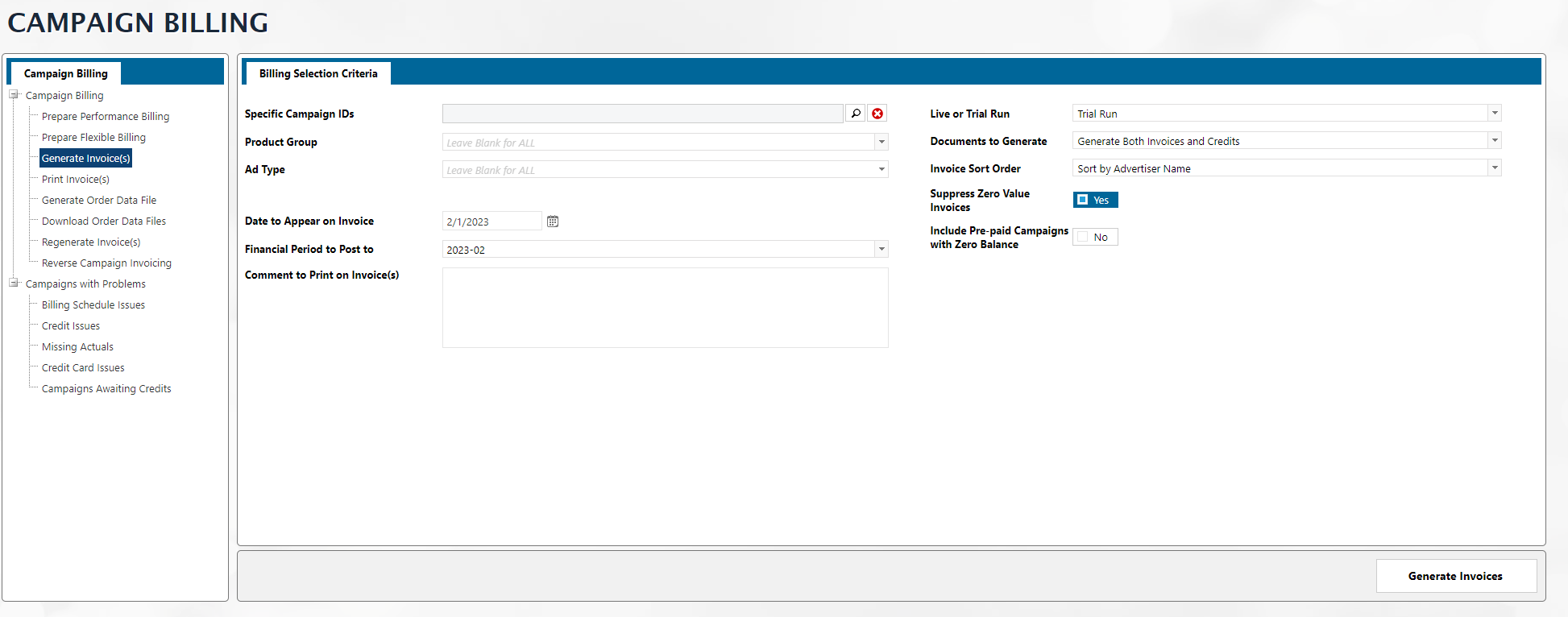Screen dimensions: 1568x617
Task: Click the Generate Invoices button
Action: tap(1455, 576)
